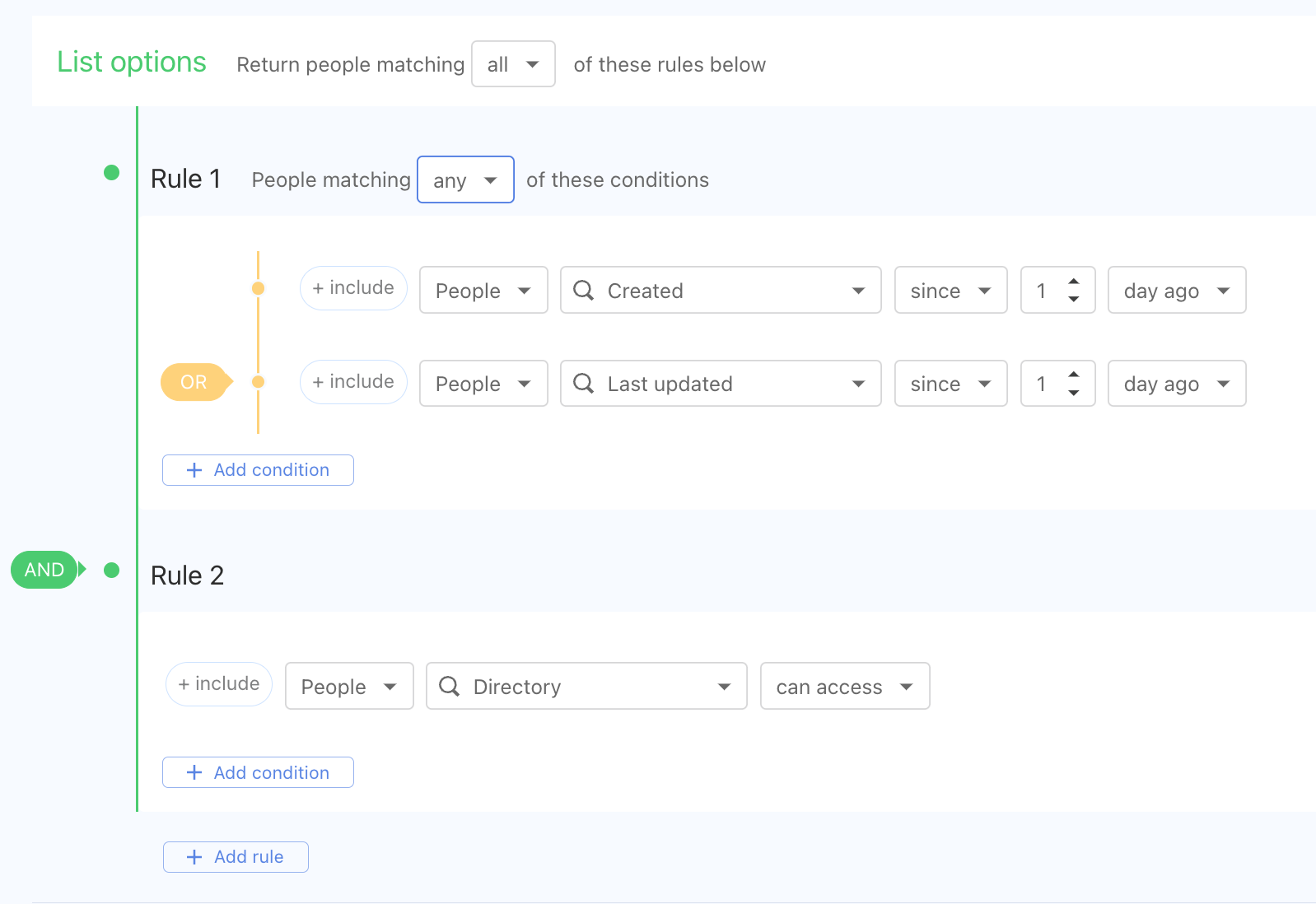Screen dimensions: 1316x904
Task: Open the 'since' dropdown in the Last updated row
Action: click(x=951, y=383)
